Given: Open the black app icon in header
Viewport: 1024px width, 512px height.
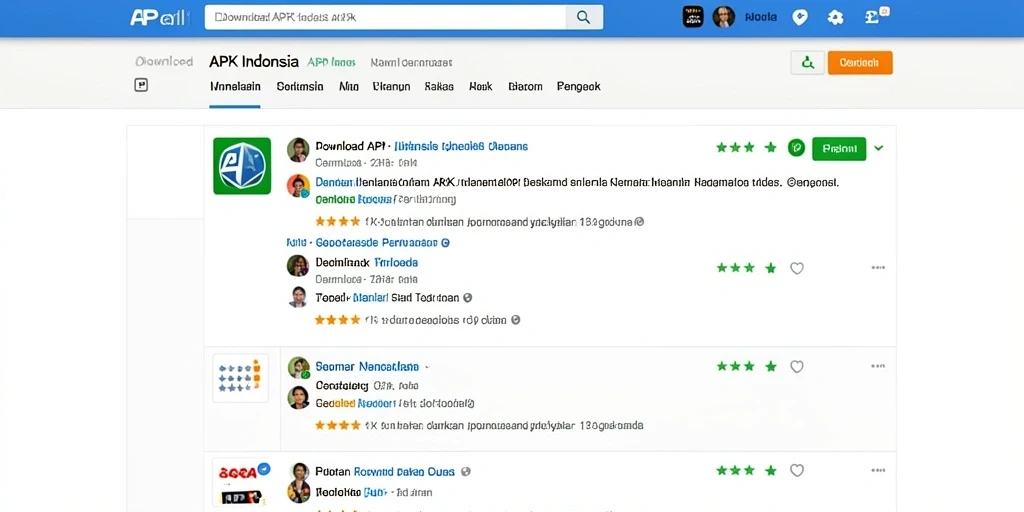Looking at the screenshot, I should pos(693,17).
